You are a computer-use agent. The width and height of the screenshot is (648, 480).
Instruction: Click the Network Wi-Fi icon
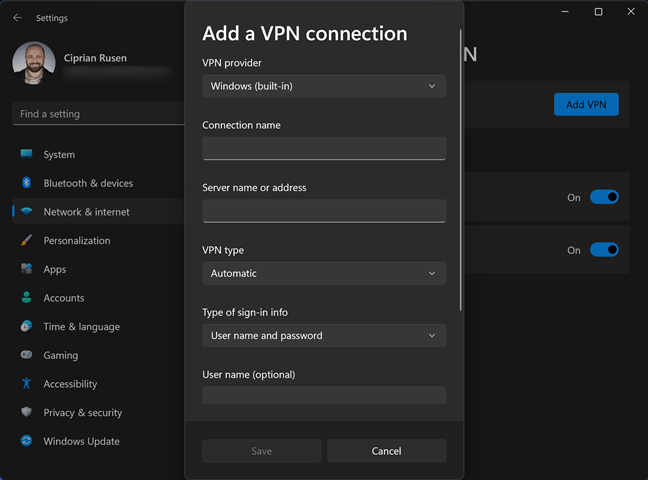tap(26, 211)
